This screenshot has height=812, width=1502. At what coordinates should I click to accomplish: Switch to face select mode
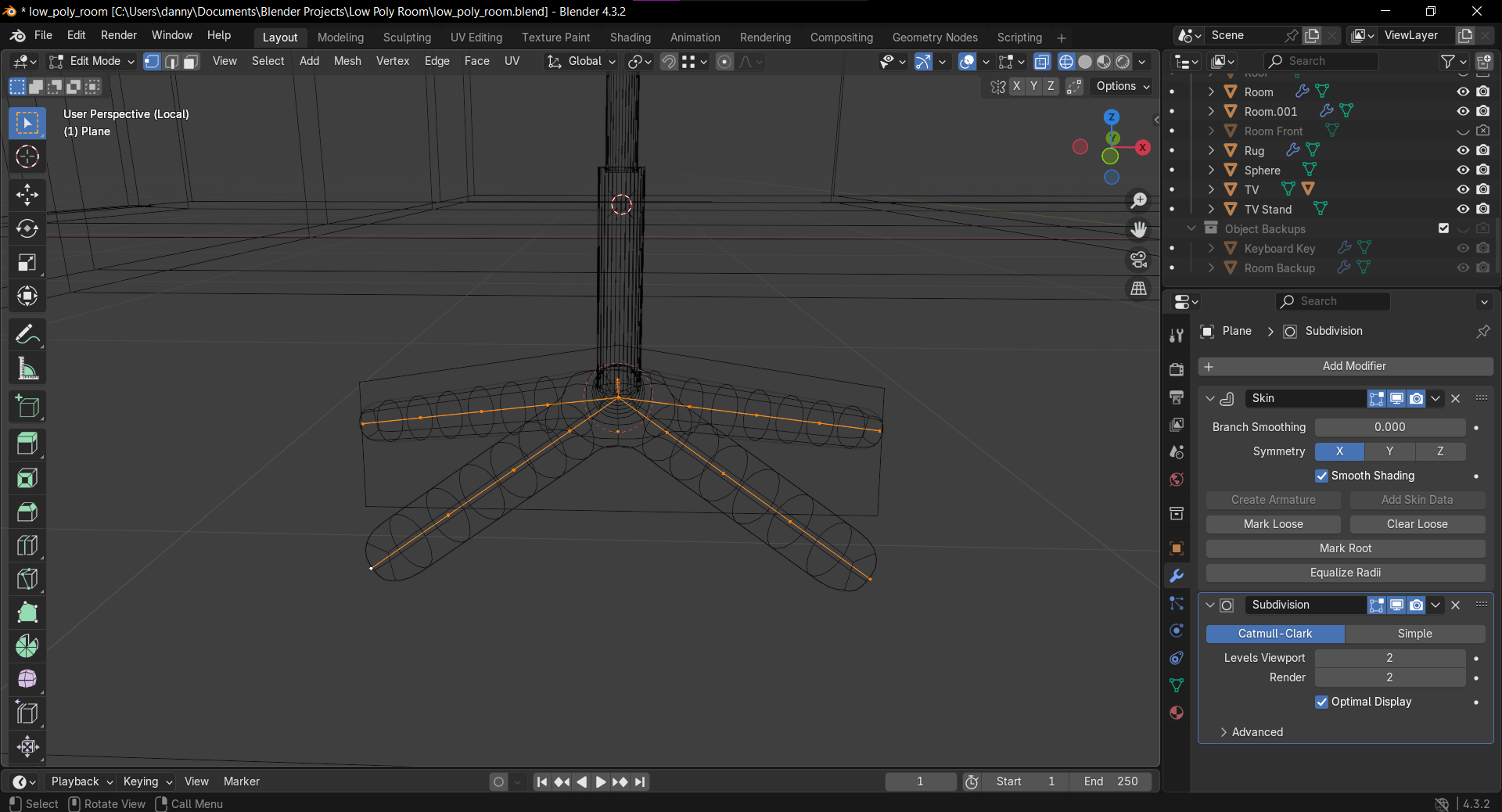pos(190,61)
